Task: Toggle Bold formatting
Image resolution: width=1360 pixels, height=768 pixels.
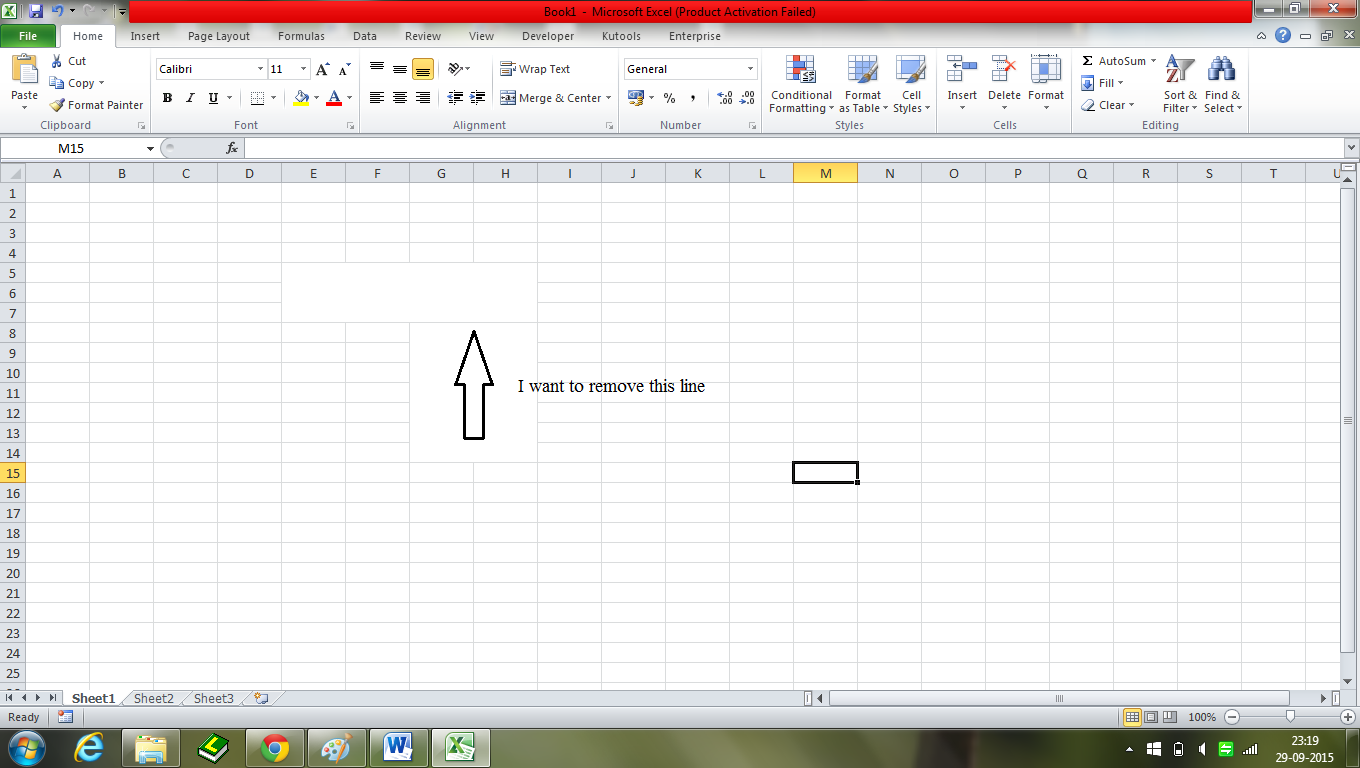Action: pyautogui.click(x=167, y=98)
